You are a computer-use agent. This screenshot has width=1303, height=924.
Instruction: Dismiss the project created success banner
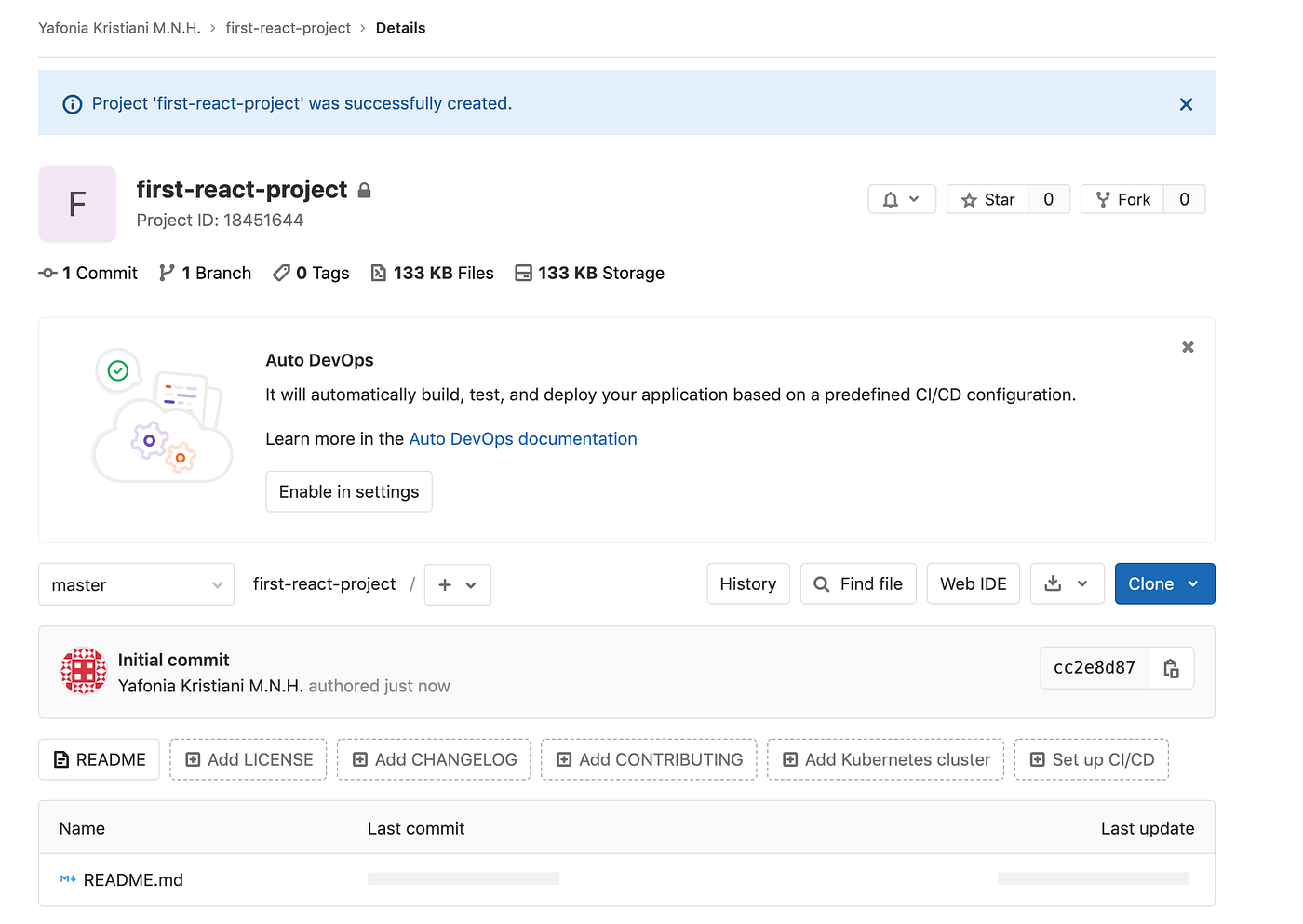1186,104
